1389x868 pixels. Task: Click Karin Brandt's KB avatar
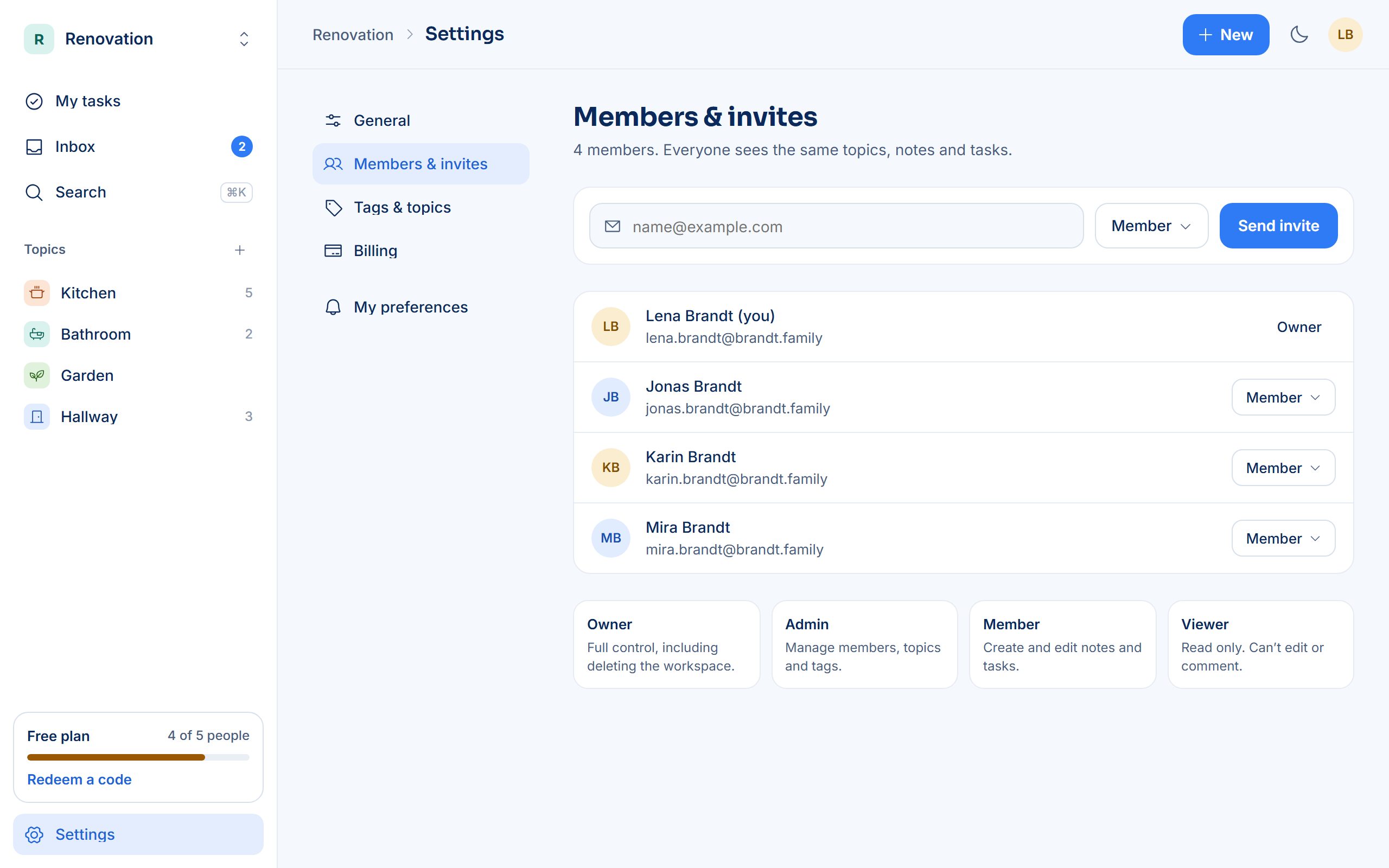611,468
